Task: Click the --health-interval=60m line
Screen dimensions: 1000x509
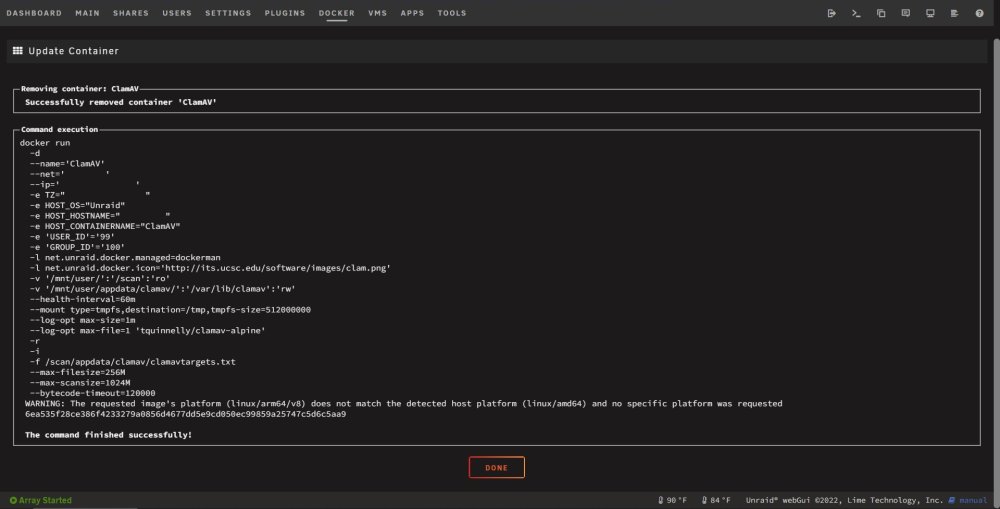Action: pyautogui.click(x=82, y=299)
